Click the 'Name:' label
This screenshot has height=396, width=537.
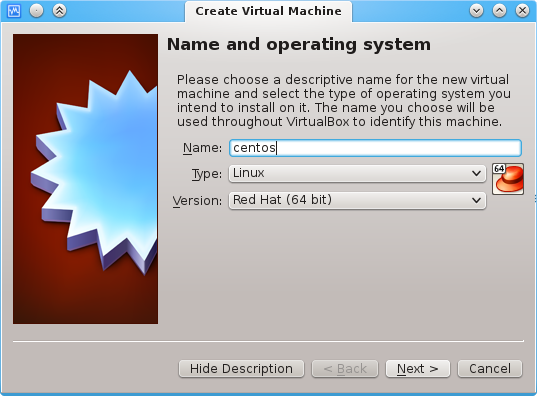[x=202, y=148]
